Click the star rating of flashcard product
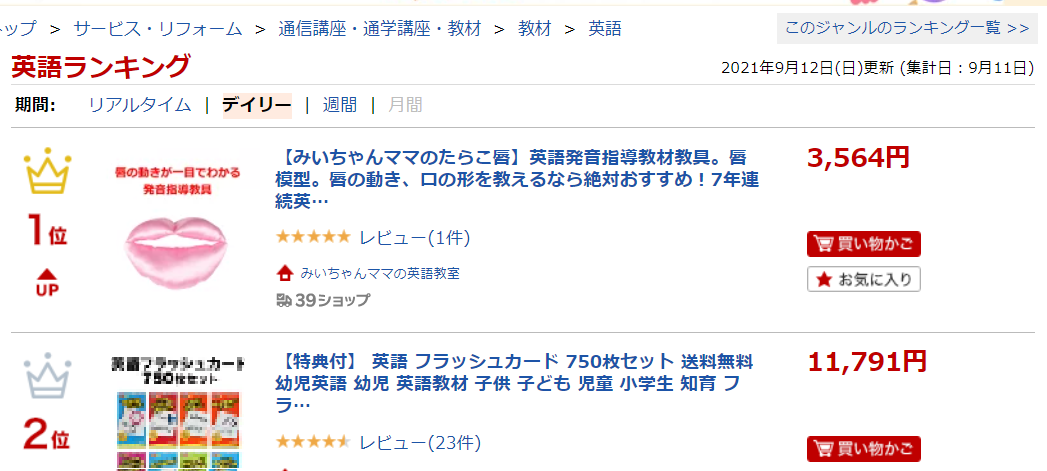 (x=313, y=442)
